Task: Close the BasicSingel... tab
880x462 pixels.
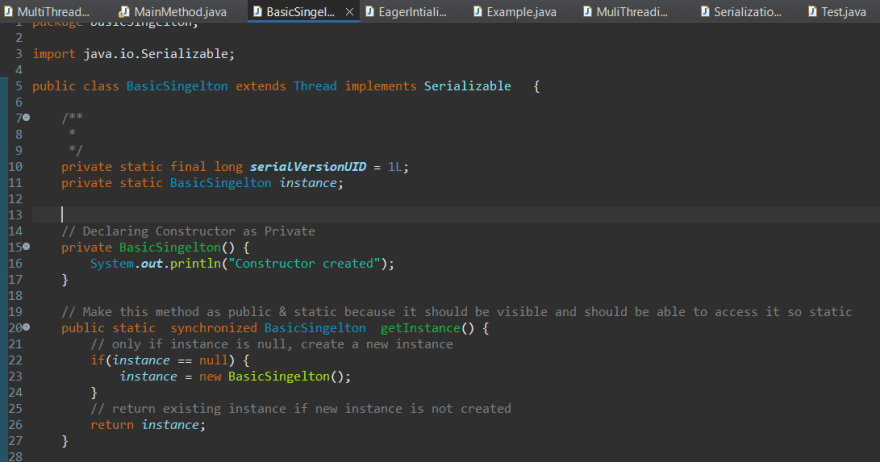Action: (x=349, y=11)
